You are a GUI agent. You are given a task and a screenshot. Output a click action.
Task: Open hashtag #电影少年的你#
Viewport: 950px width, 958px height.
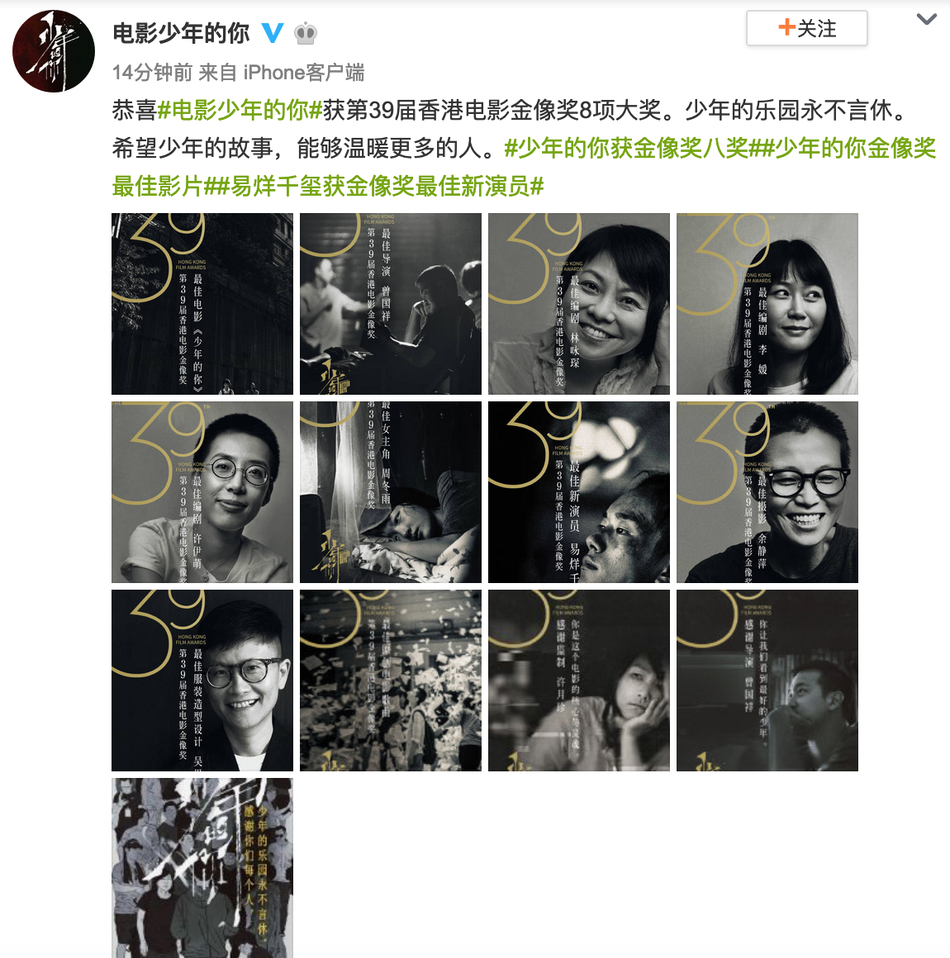(x=240, y=111)
